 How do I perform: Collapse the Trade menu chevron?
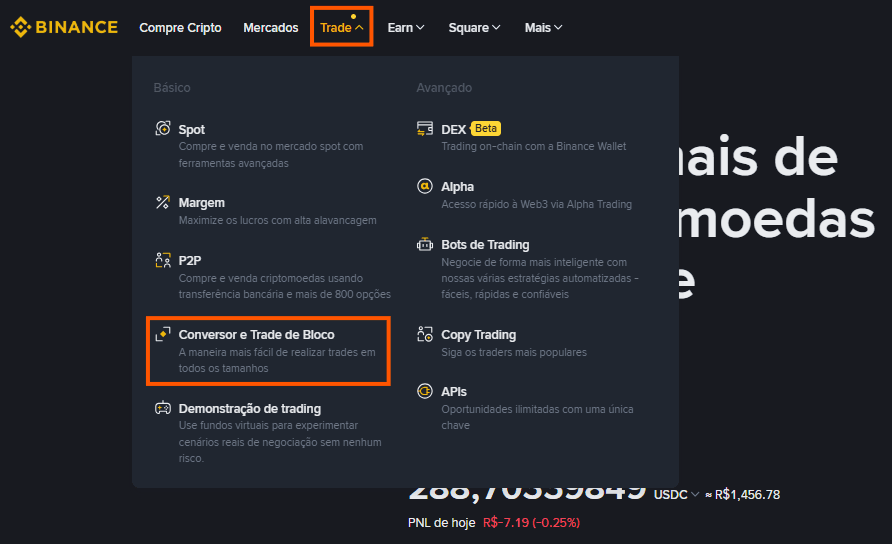click(360, 27)
